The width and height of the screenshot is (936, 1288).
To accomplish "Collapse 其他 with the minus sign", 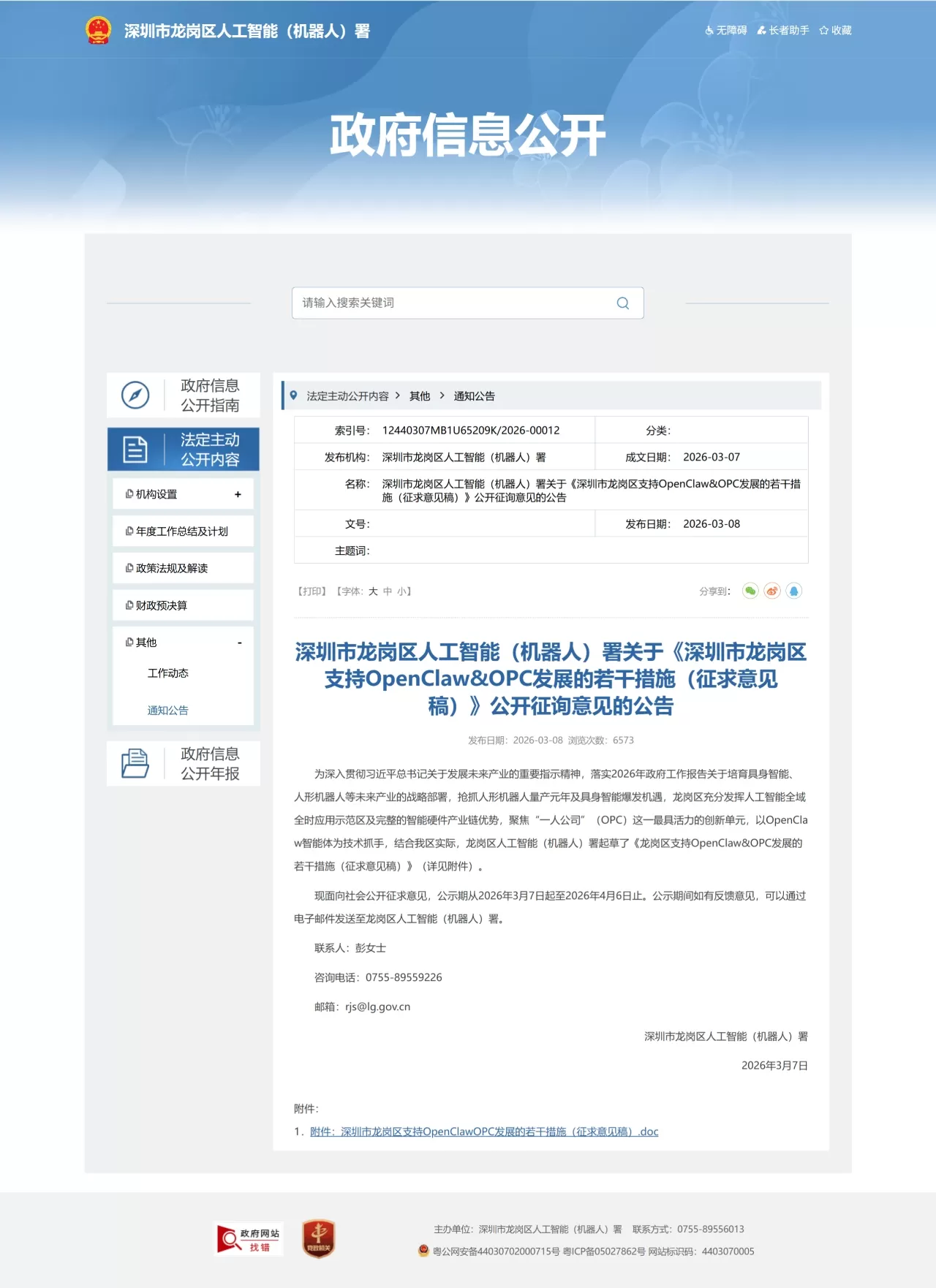I will 239,643.
